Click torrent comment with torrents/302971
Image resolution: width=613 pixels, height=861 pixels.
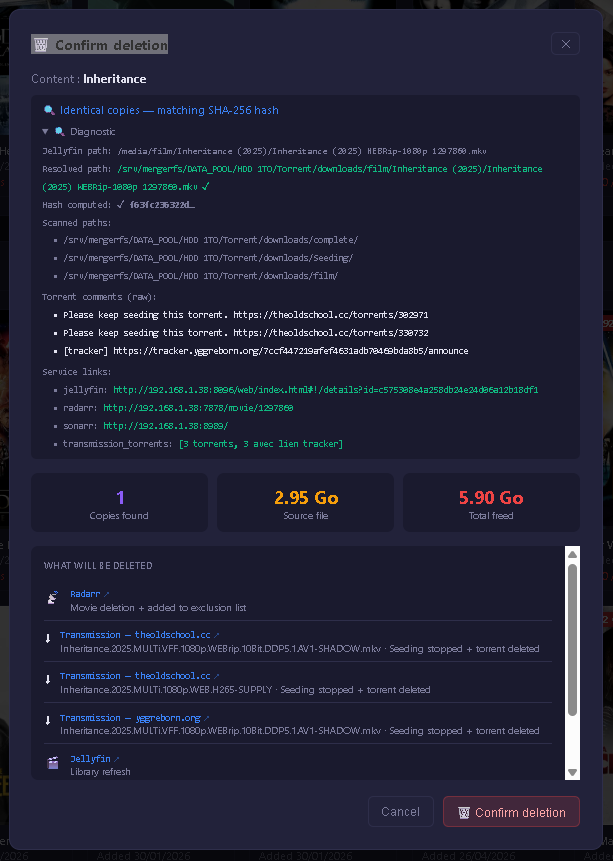[x=246, y=315]
